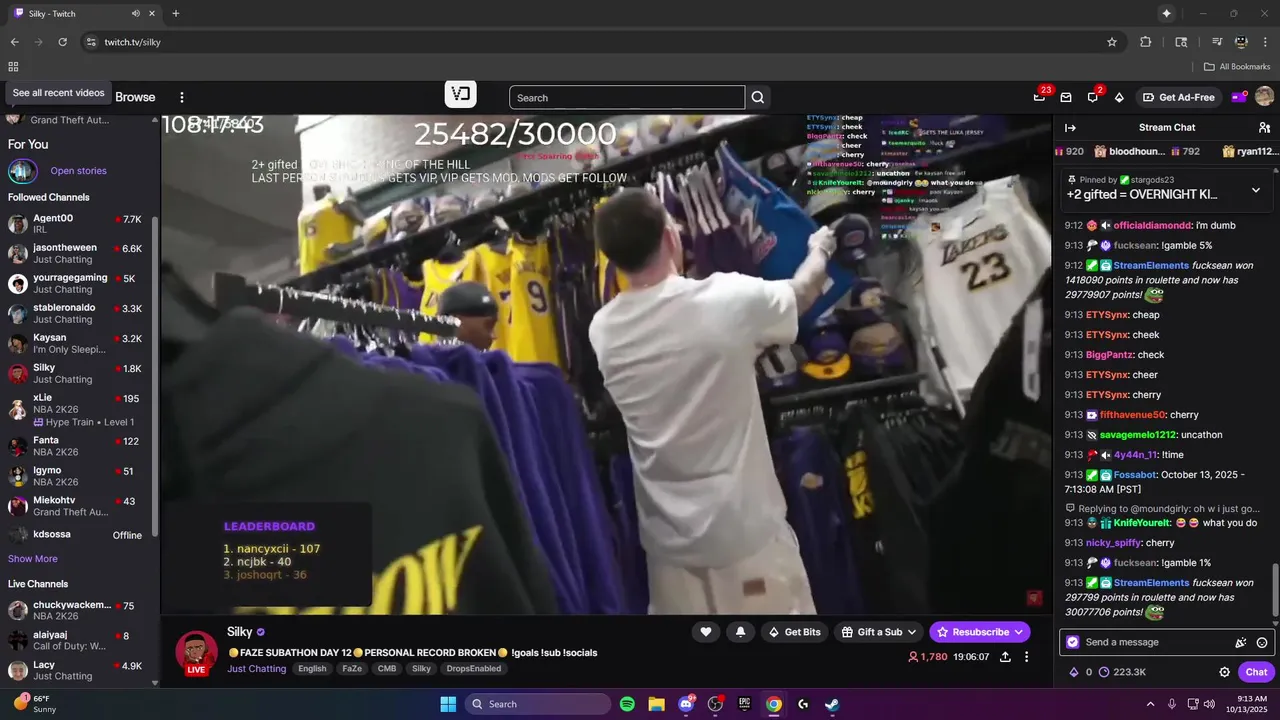Viewport: 1280px width, 720px height.
Task: Click the Twitch search input field
Action: pos(627,97)
